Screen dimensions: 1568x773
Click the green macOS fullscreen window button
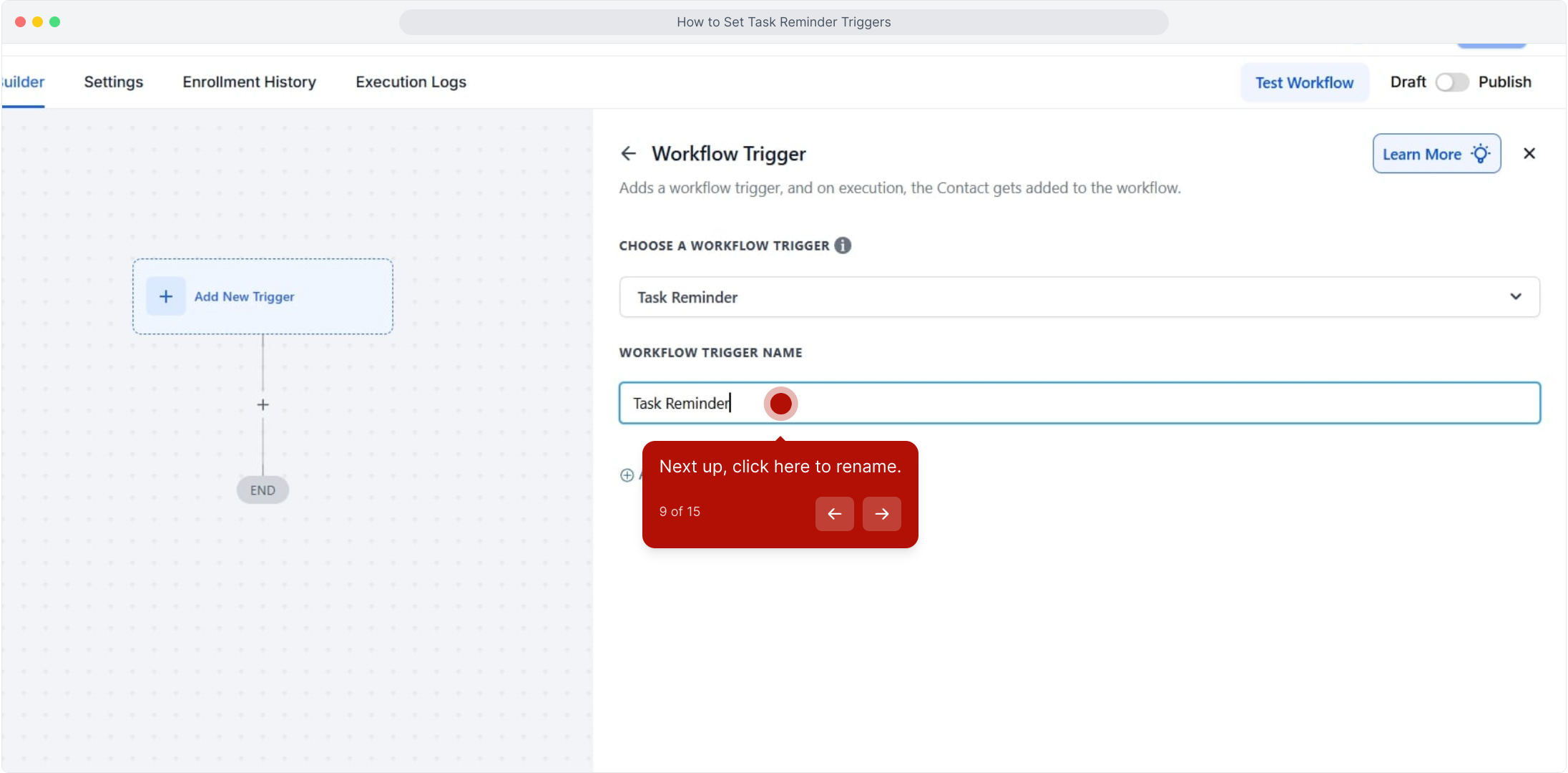55,21
